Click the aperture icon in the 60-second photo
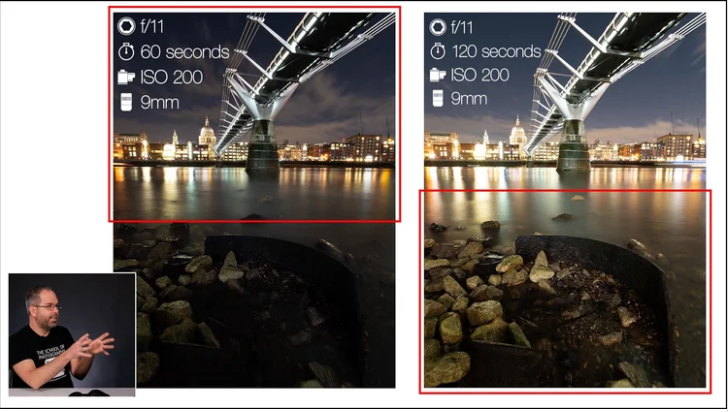The width and height of the screenshot is (728, 412). 126,26
